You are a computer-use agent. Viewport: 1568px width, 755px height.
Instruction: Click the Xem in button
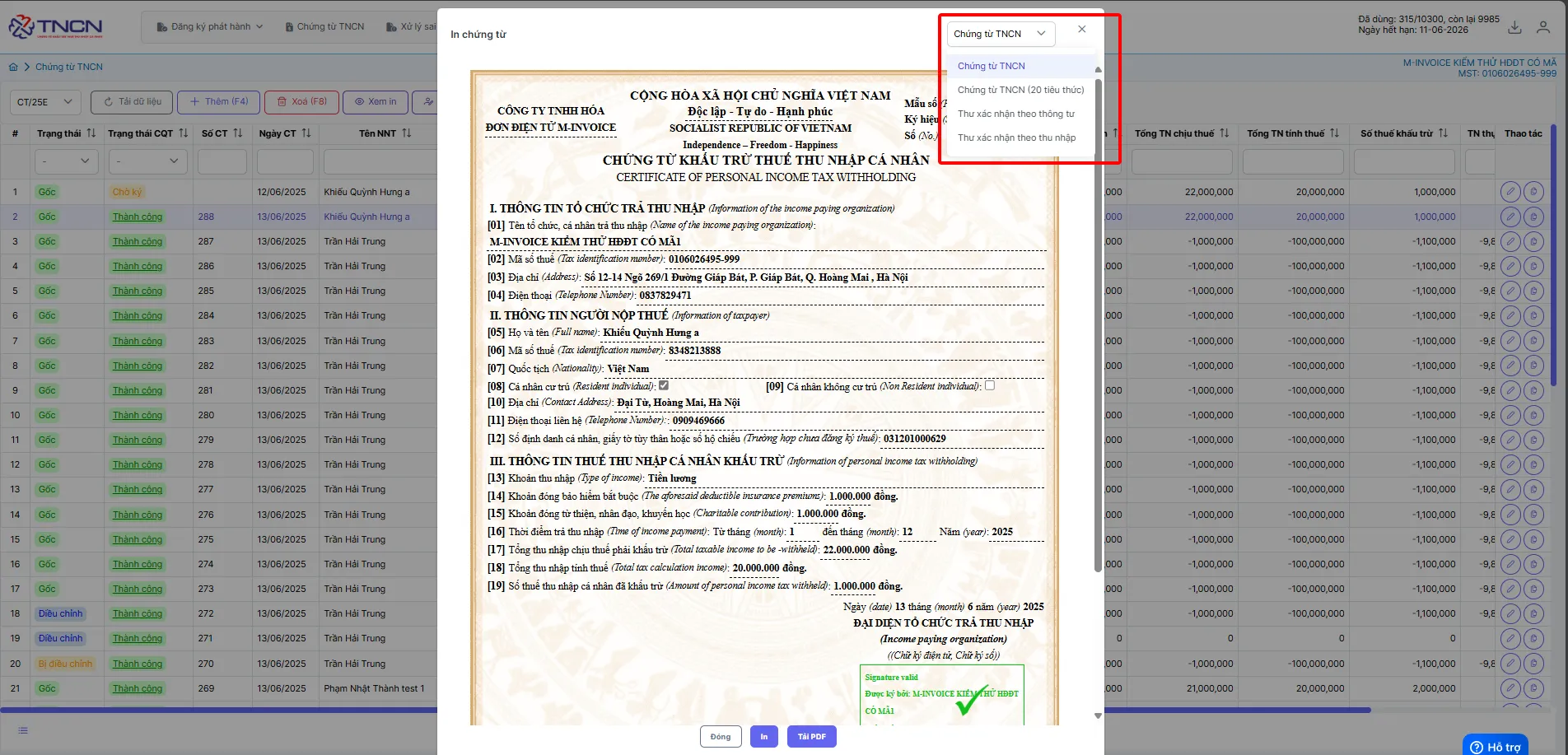coord(376,102)
